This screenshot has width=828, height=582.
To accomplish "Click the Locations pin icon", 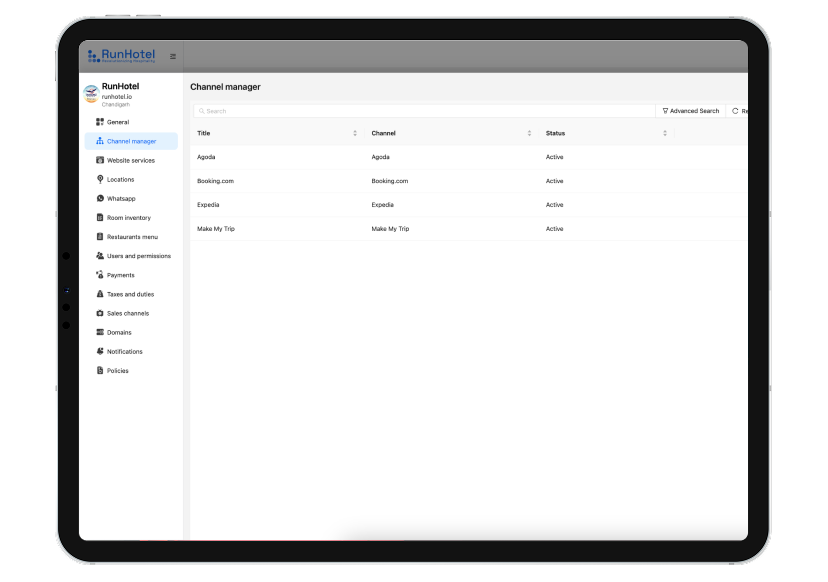I will tap(100, 180).
